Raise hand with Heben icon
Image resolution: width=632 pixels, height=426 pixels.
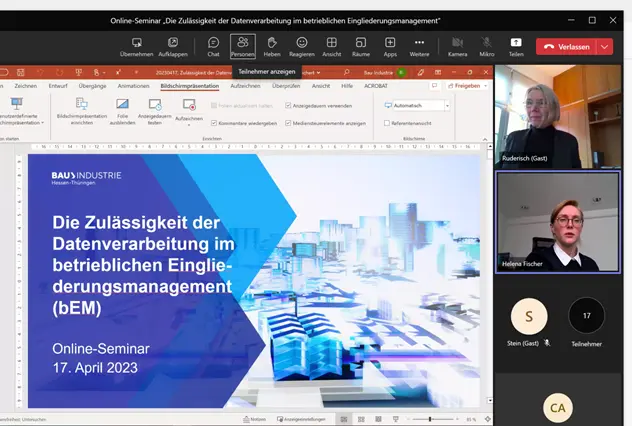point(272,42)
